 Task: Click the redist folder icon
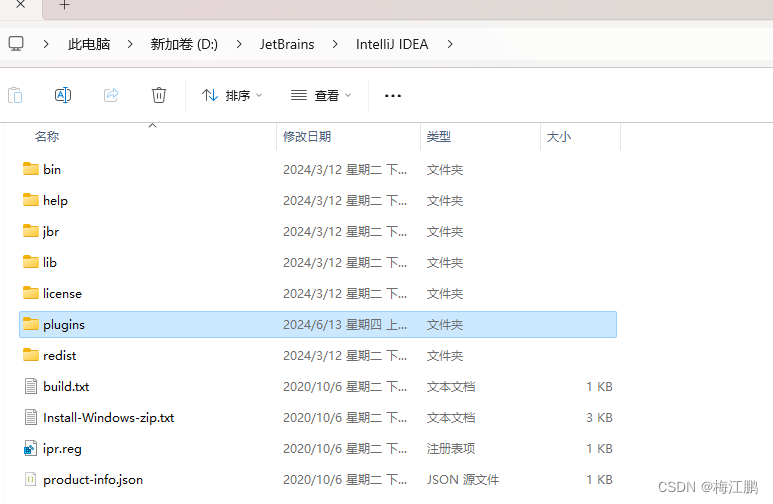point(31,355)
